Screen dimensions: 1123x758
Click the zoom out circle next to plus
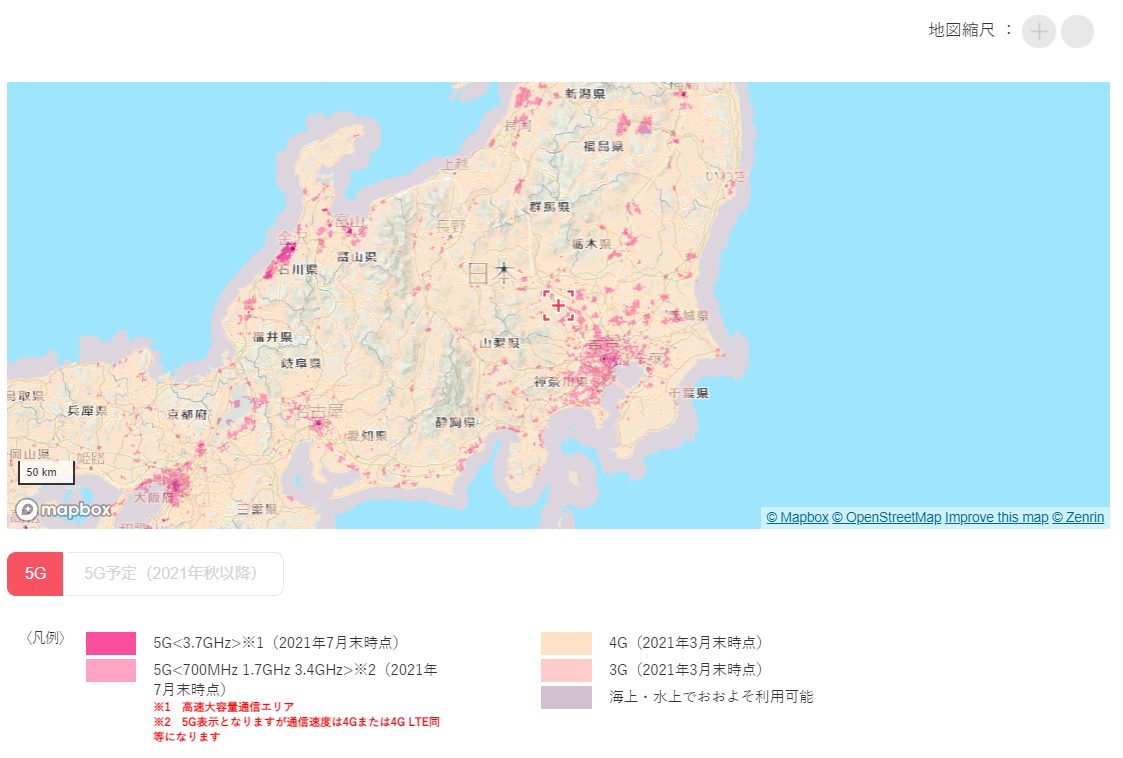click(x=1077, y=31)
